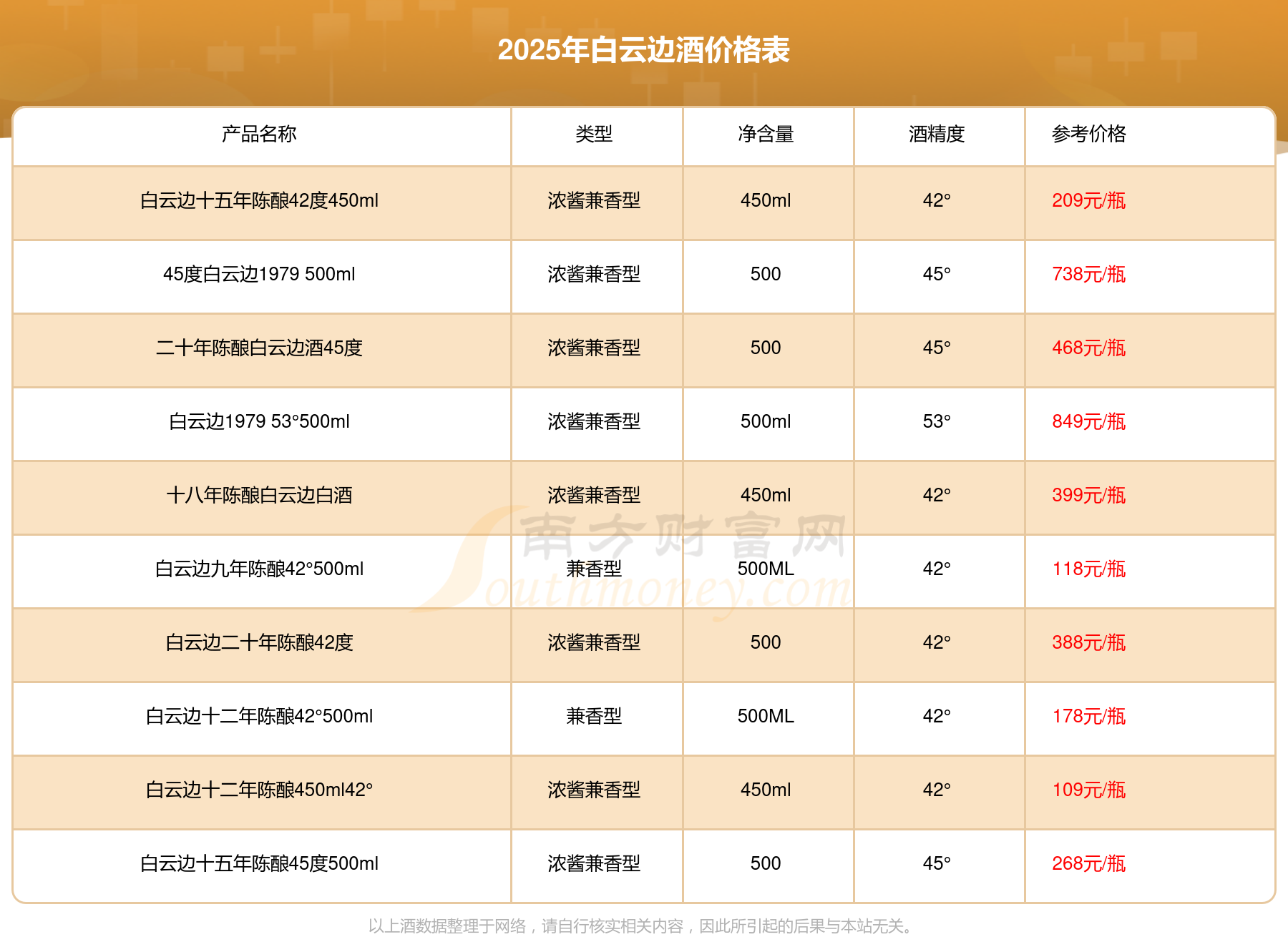This screenshot has width=1288, height=937.
Task: Click price 209元/瓶
Action: click(x=1089, y=200)
